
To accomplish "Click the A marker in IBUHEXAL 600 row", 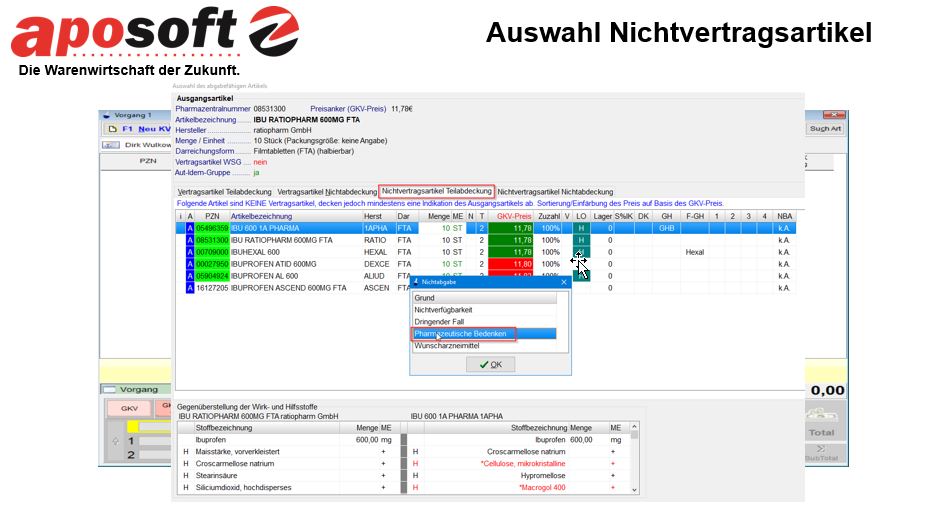I will pos(190,252).
